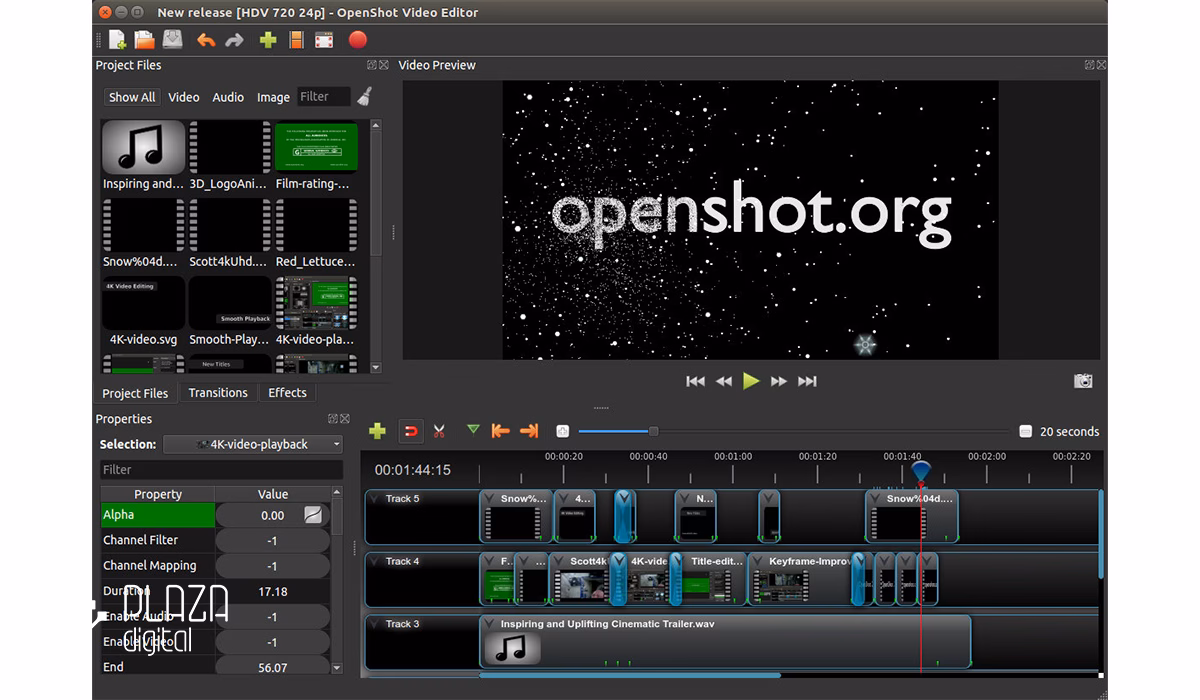Viewport: 1200px width, 700px height.
Task: Zoom out on the timeline with the minus icon
Action: (1025, 431)
